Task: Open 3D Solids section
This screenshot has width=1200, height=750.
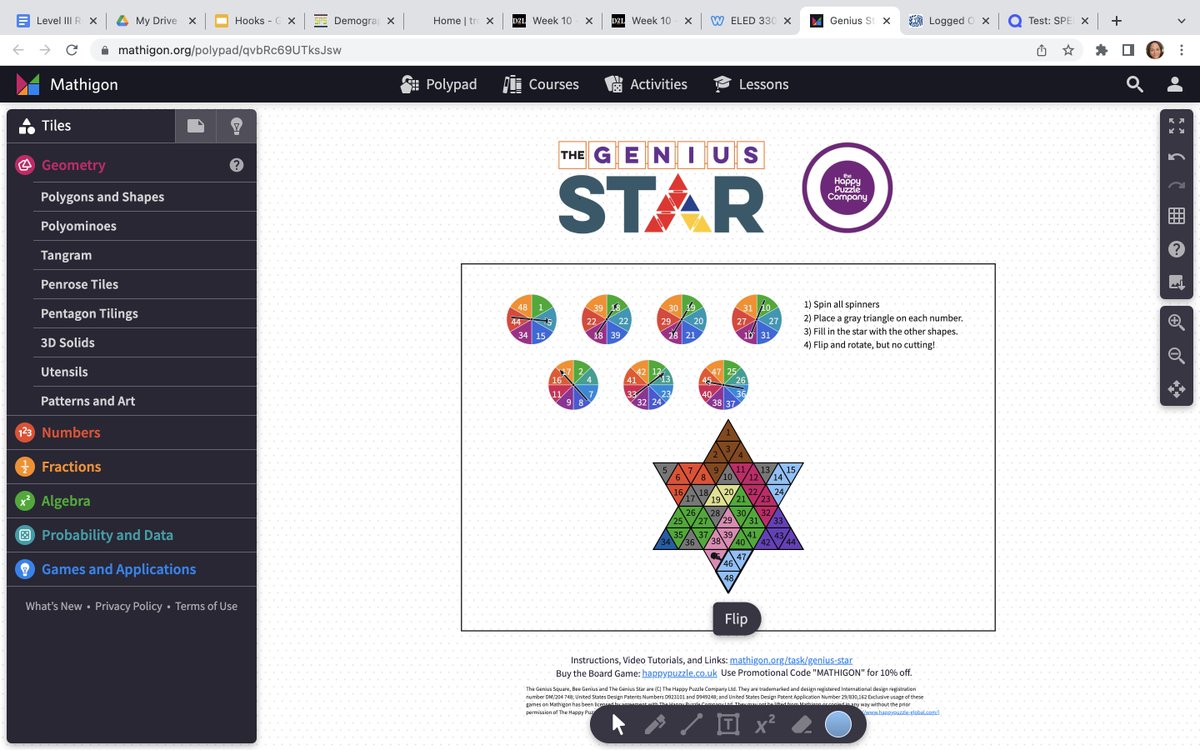Action: click(x=145, y=342)
